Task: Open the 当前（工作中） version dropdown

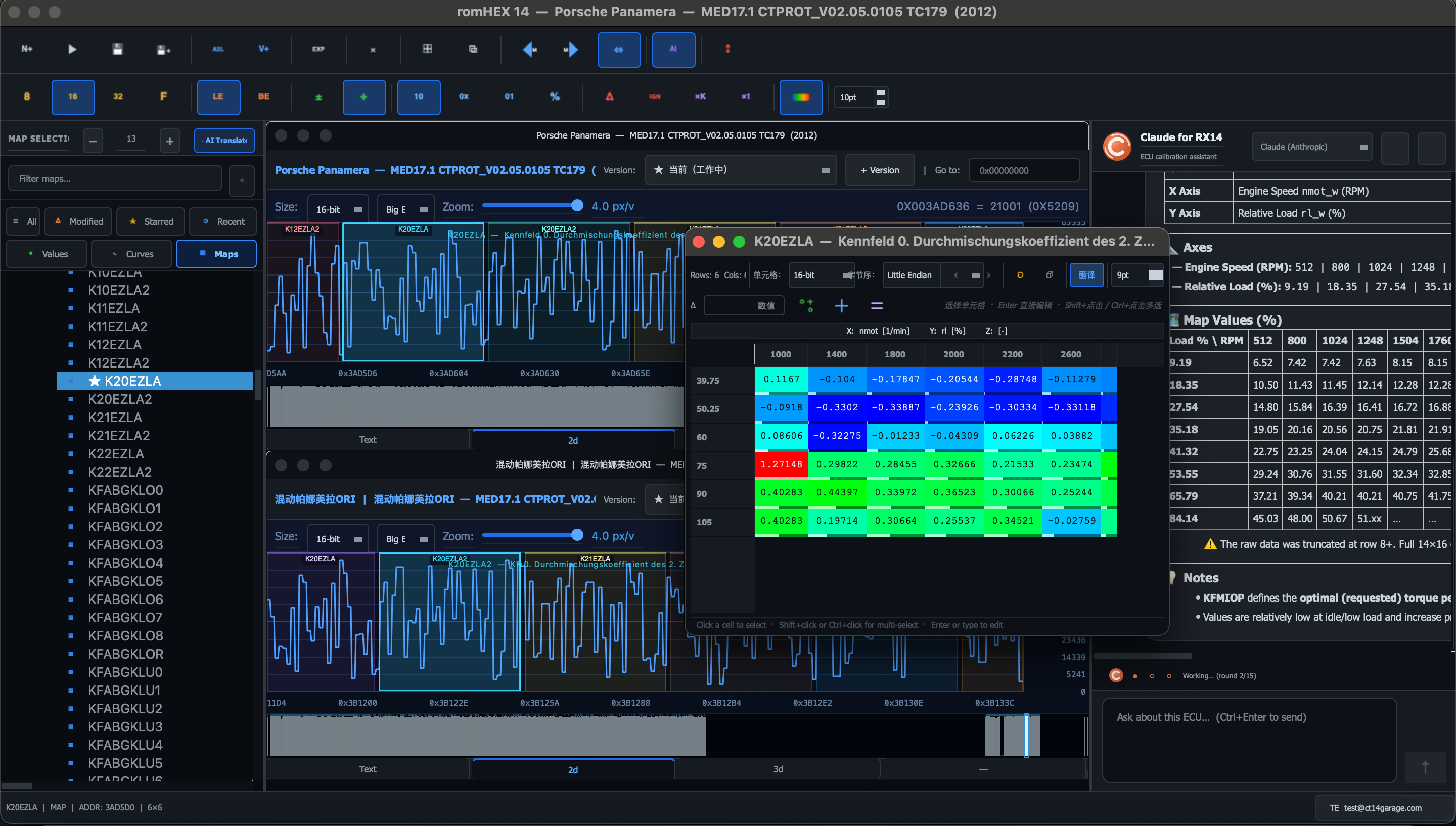Action: [x=741, y=170]
